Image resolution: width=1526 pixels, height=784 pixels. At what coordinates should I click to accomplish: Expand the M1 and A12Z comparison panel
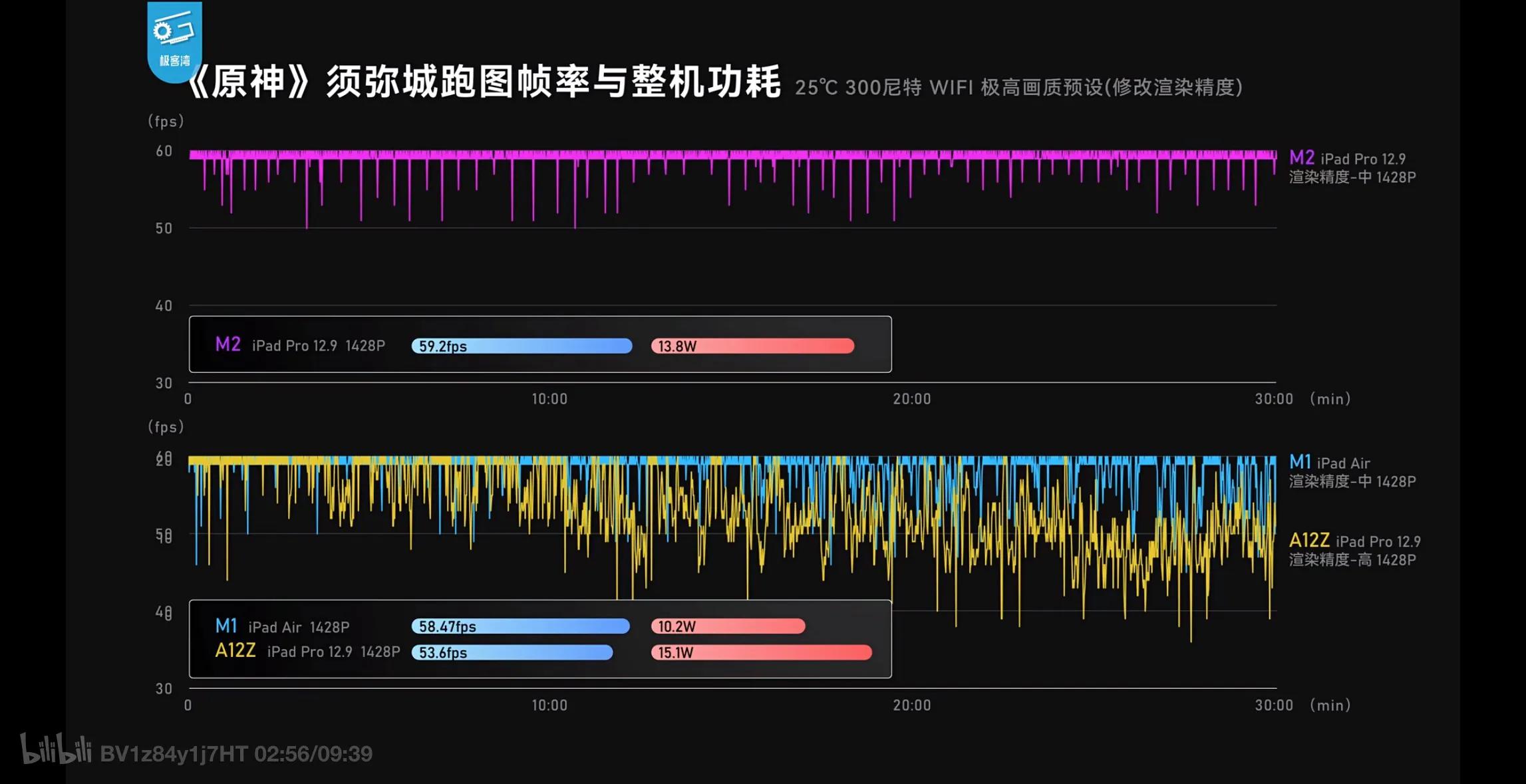pos(540,638)
